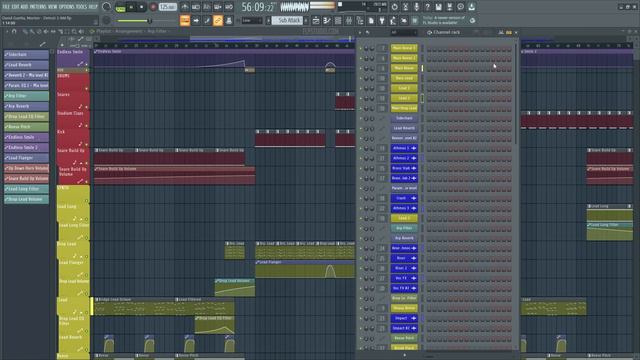Click the Athmos 1 channel pan knob

point(366,149)
